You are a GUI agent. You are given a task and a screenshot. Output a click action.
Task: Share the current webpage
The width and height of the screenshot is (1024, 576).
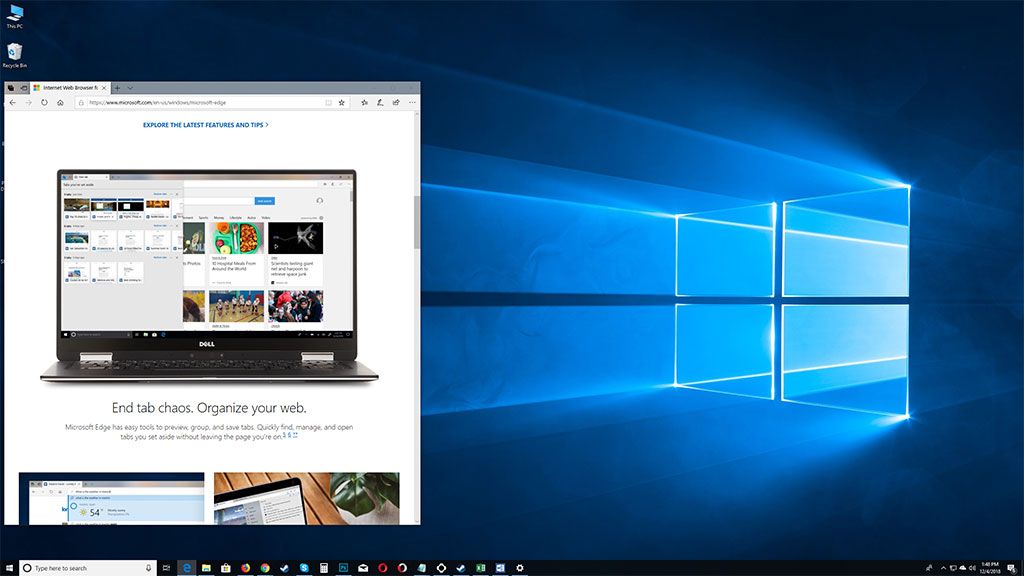(394, 102)
